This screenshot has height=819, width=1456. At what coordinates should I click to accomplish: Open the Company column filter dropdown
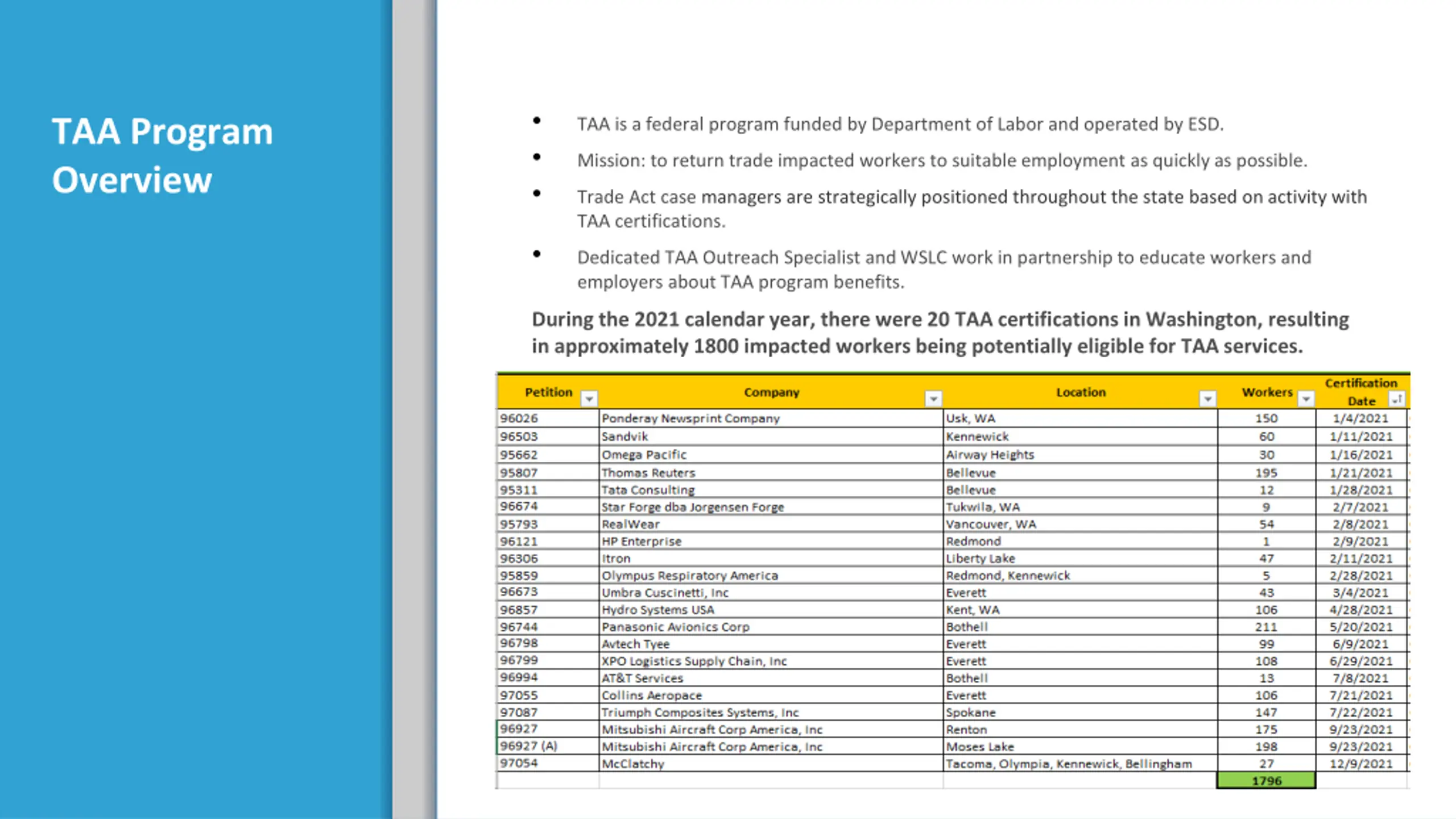[933, 399]
